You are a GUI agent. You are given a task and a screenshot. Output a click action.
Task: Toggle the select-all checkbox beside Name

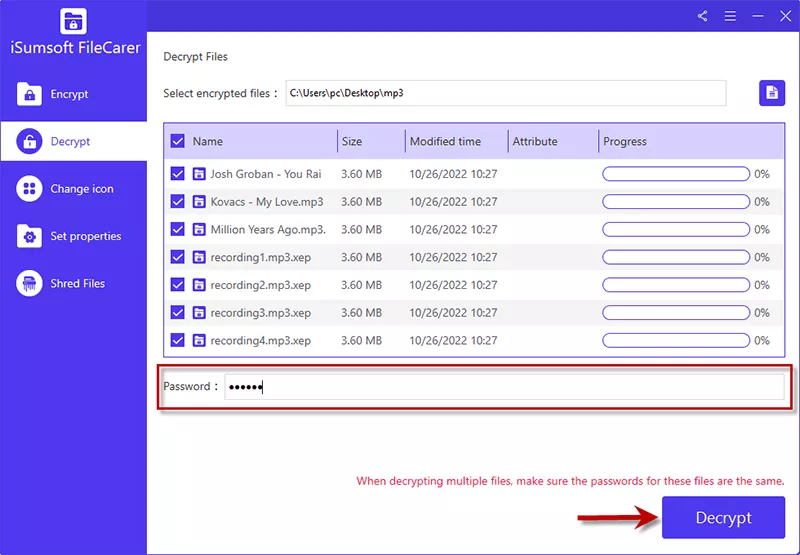[x=177, y=141]
